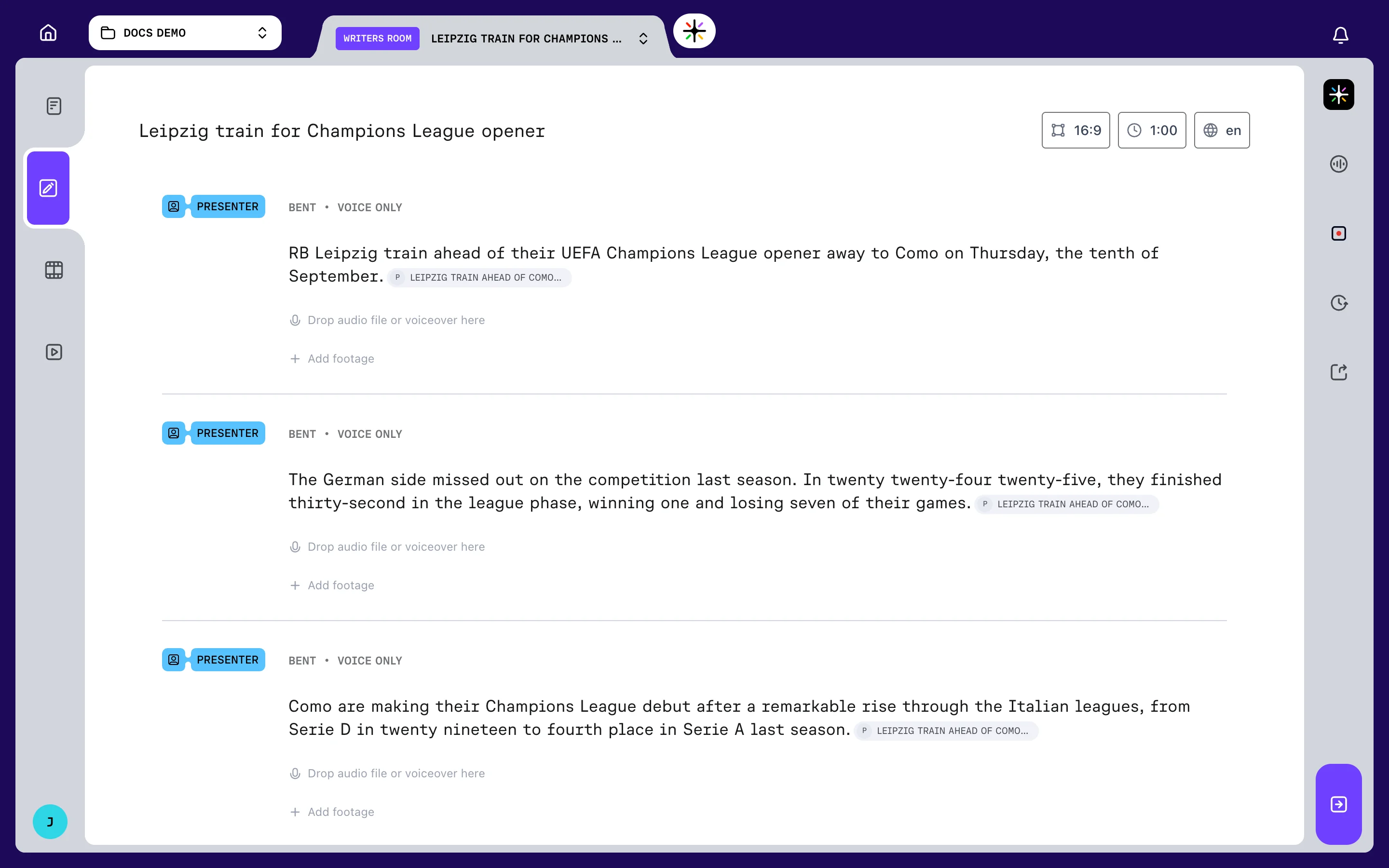Image resolution: width=1389 pixels, height=868 pixels.
Task: Click Add footage under the German side segment
Action: (x=332, y=585)
